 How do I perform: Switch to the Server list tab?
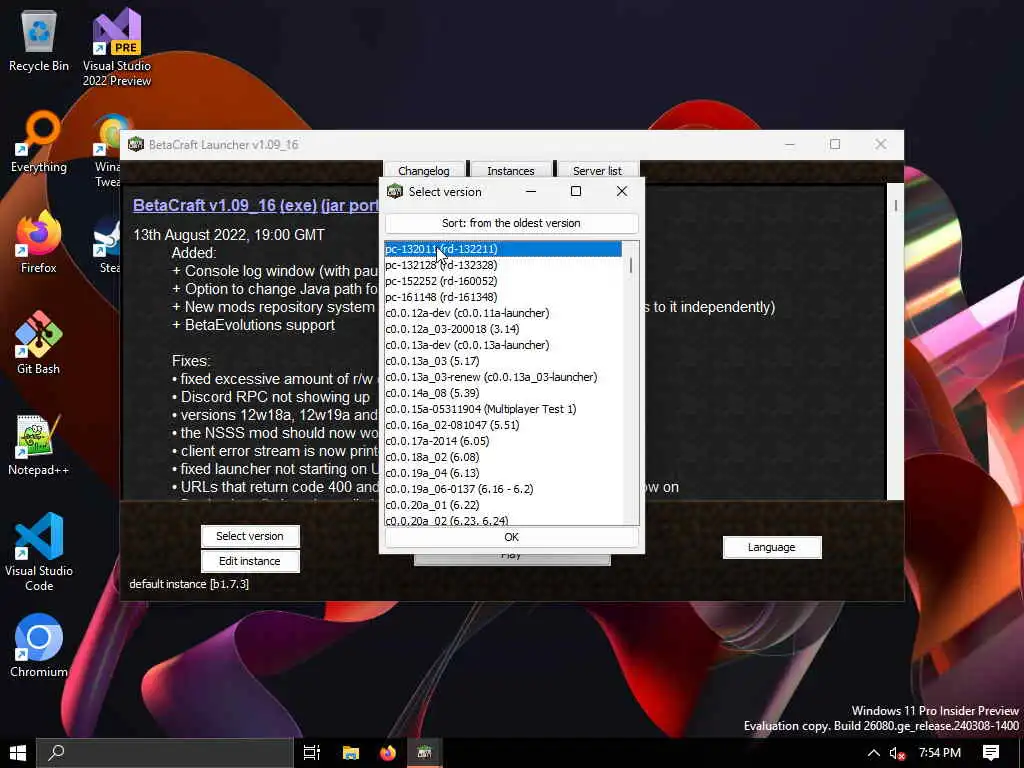click(x=597, y=170)
